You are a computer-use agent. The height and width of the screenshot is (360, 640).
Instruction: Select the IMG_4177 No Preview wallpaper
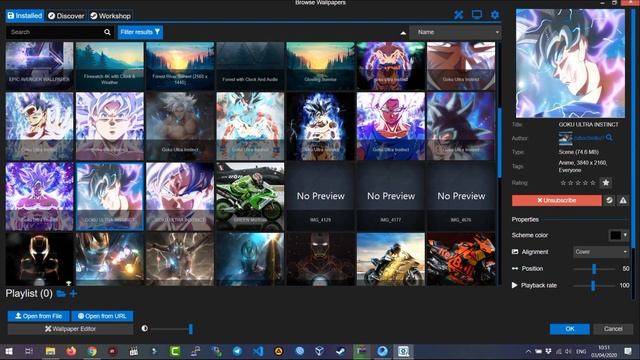point(391,196)
